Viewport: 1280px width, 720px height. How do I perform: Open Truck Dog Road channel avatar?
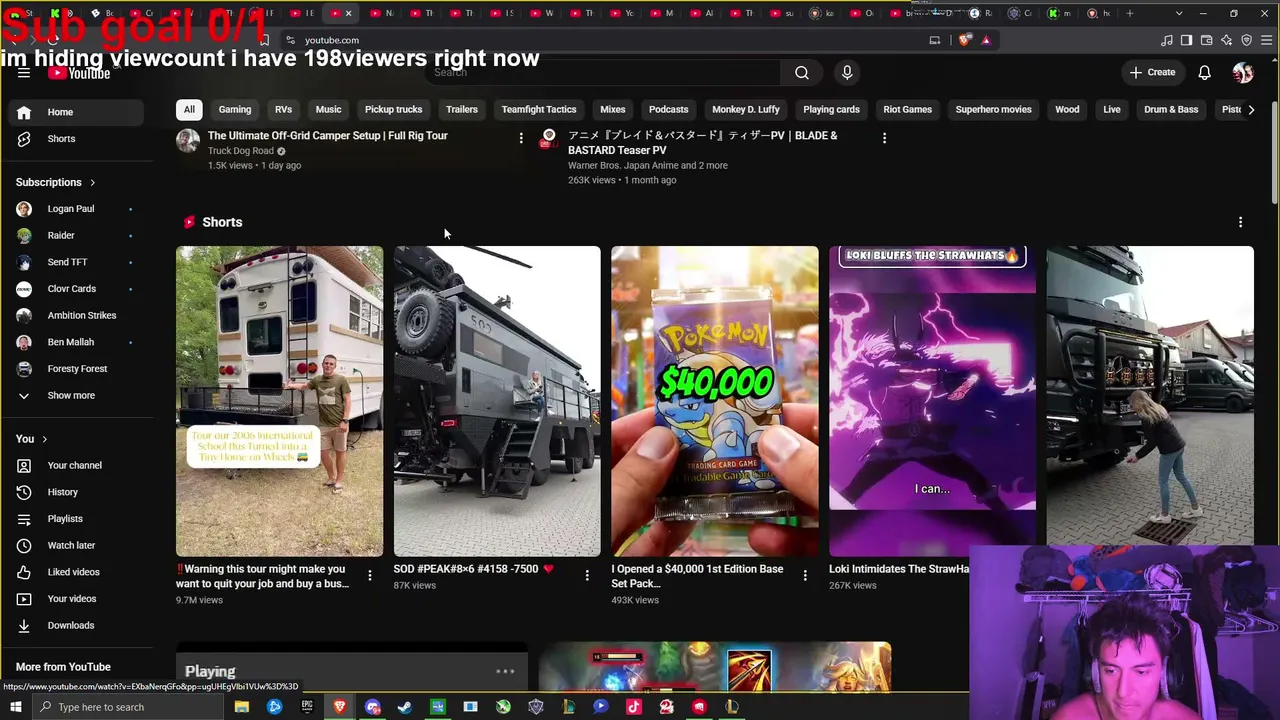coord(188,140)
